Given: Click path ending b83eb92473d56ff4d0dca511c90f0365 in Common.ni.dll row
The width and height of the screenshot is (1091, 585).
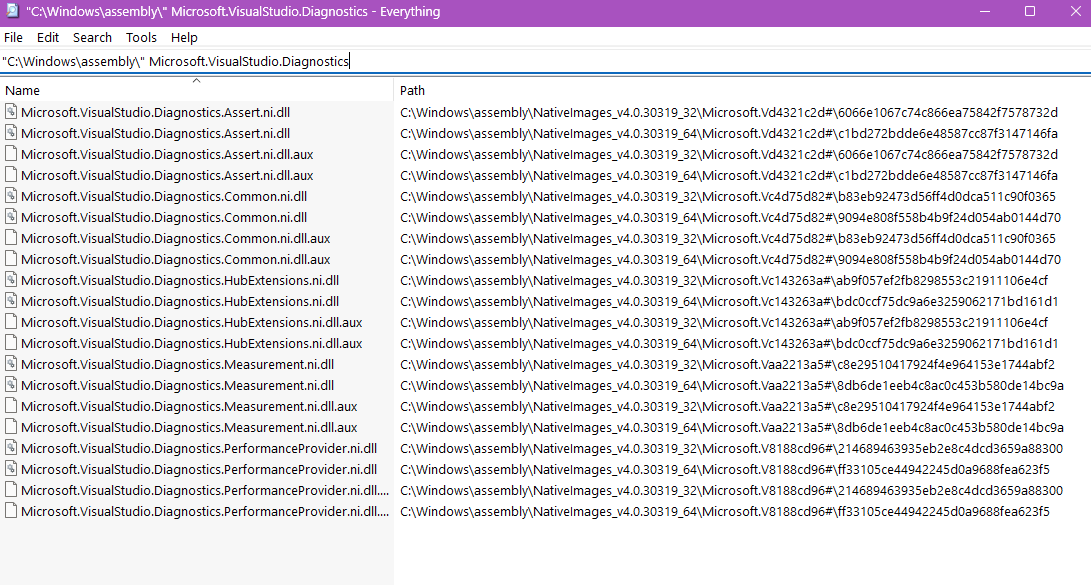Looking at the screenshot, I should [x=728, y=196].
